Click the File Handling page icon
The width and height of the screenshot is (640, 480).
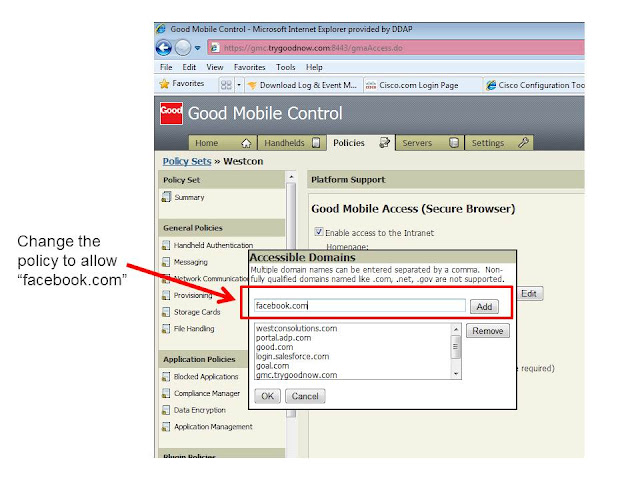(x=166, y=329)
